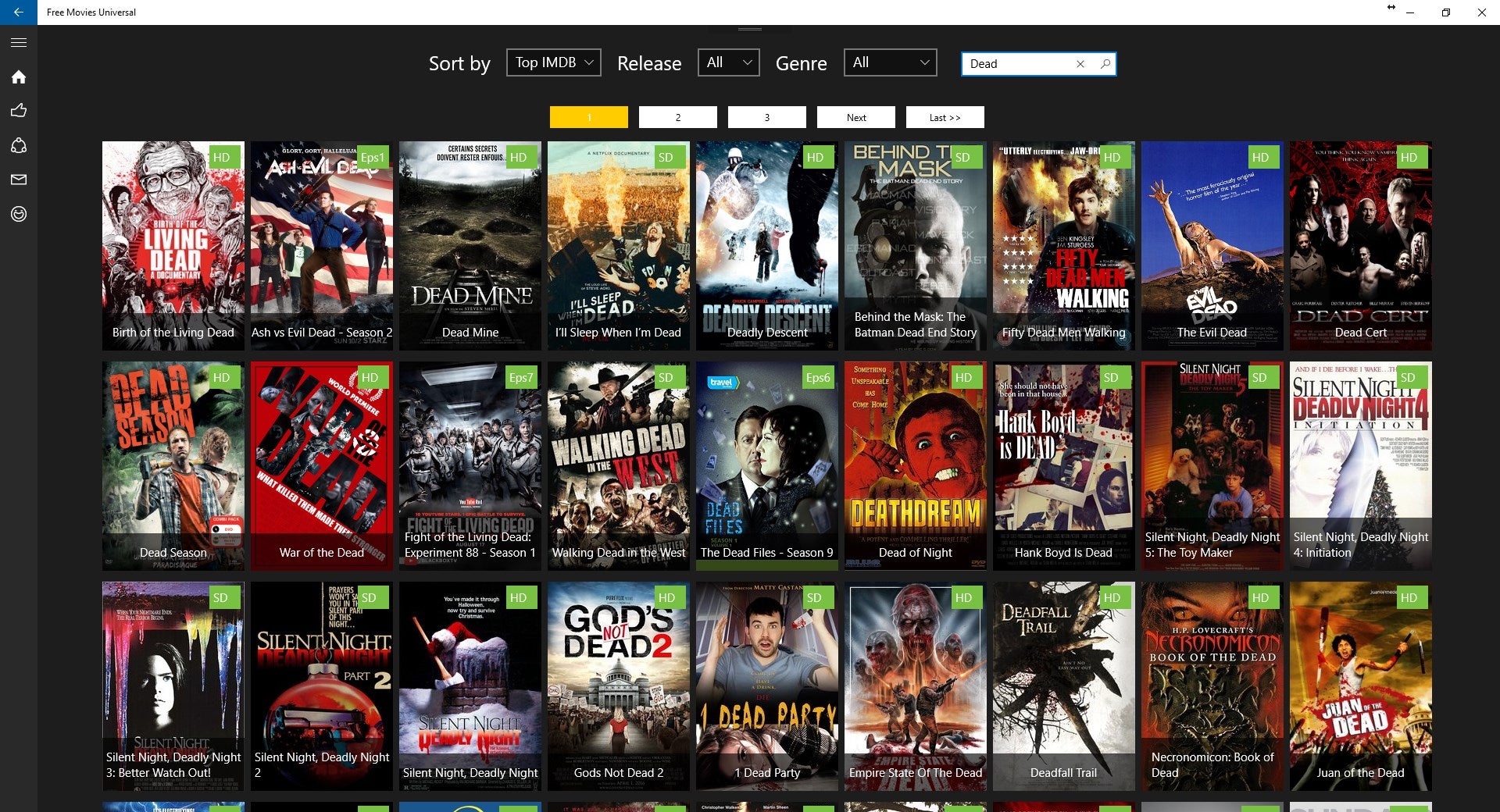This screenshot has height=812, width=1500.
Task: Open Gods Not Dead 2
Action: pyautogui.click(x=619, y=686)
